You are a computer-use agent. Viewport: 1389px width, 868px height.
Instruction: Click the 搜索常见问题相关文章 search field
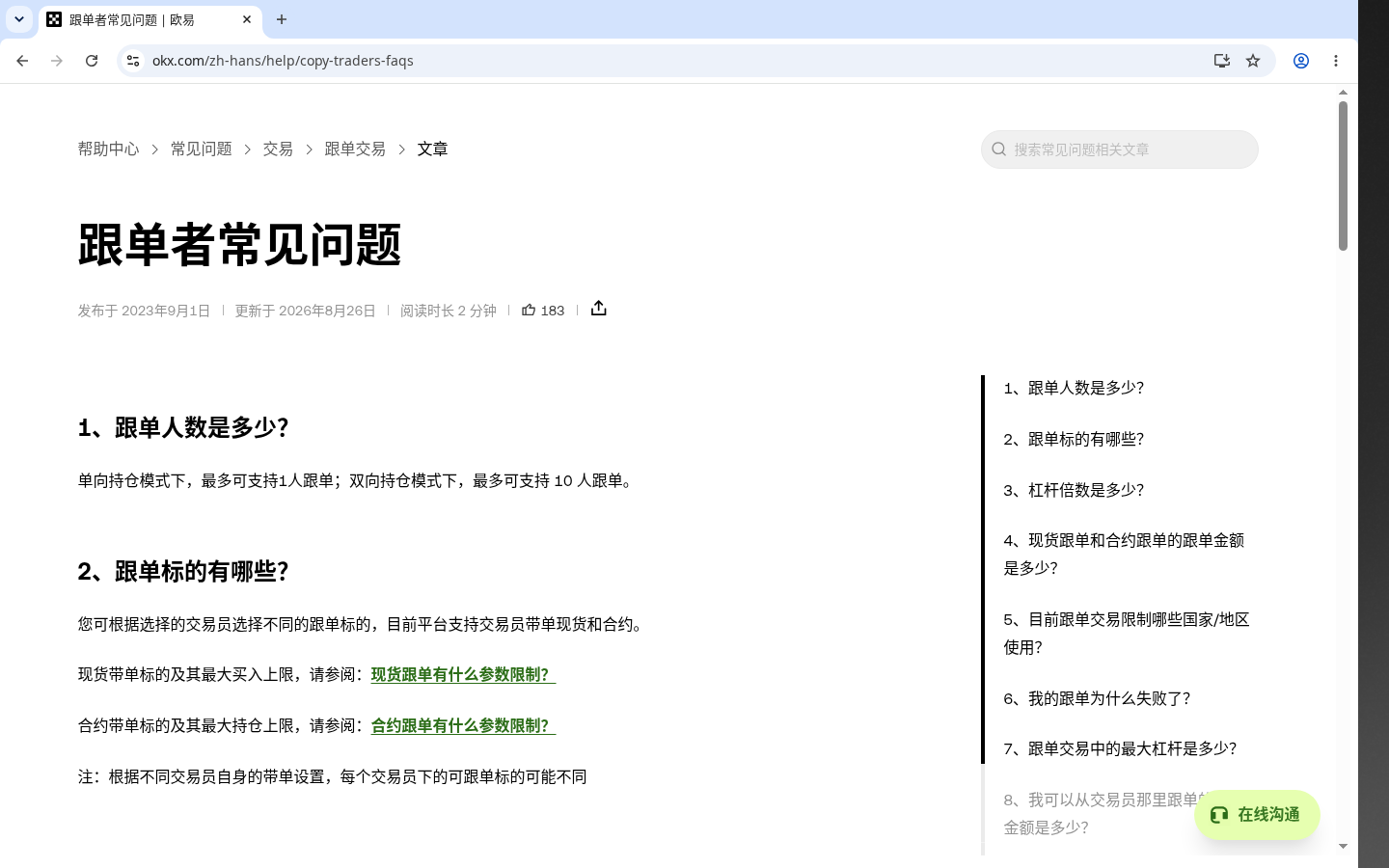coord(1120,149)
